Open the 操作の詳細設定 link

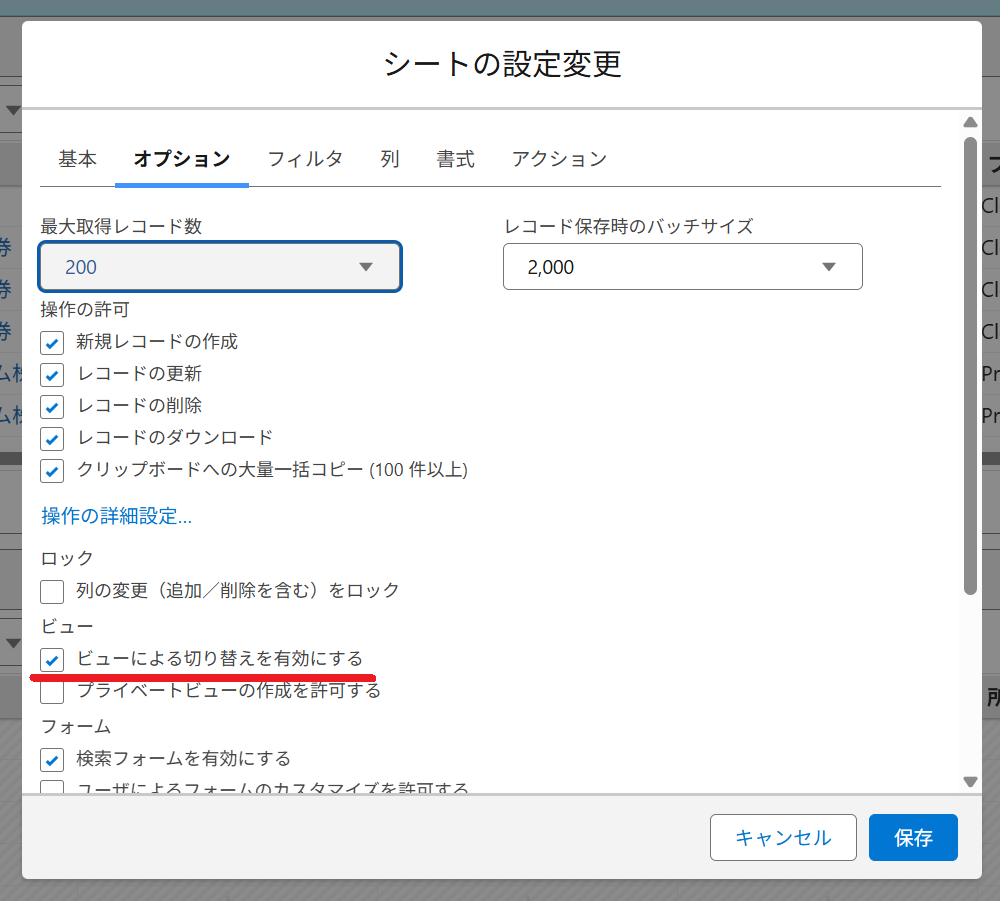(116, 517)
